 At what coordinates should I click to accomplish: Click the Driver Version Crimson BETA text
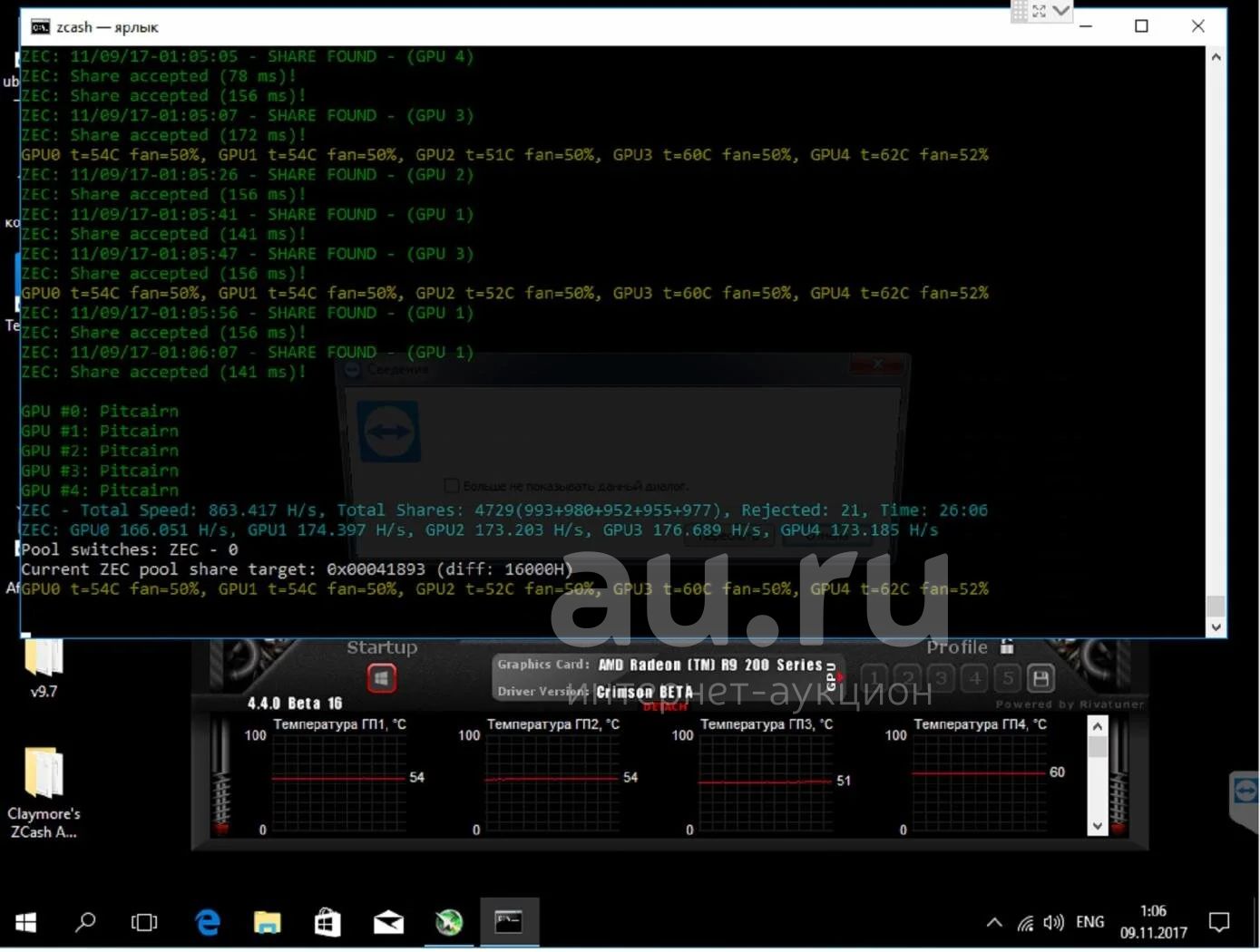pyautogui.click(x=644, y=692)
